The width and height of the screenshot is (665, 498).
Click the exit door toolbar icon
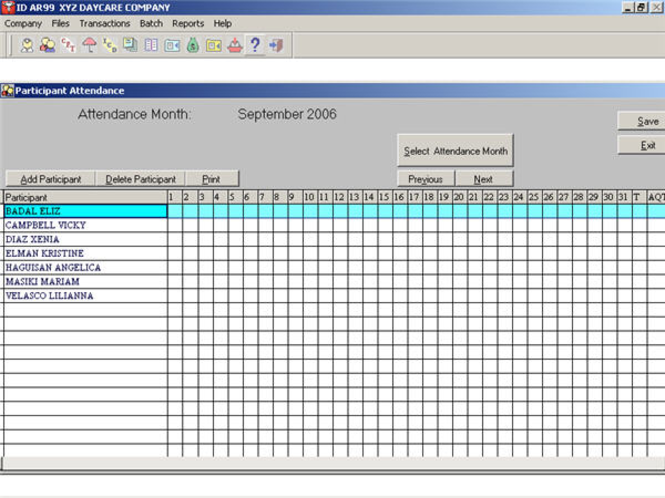276,45
